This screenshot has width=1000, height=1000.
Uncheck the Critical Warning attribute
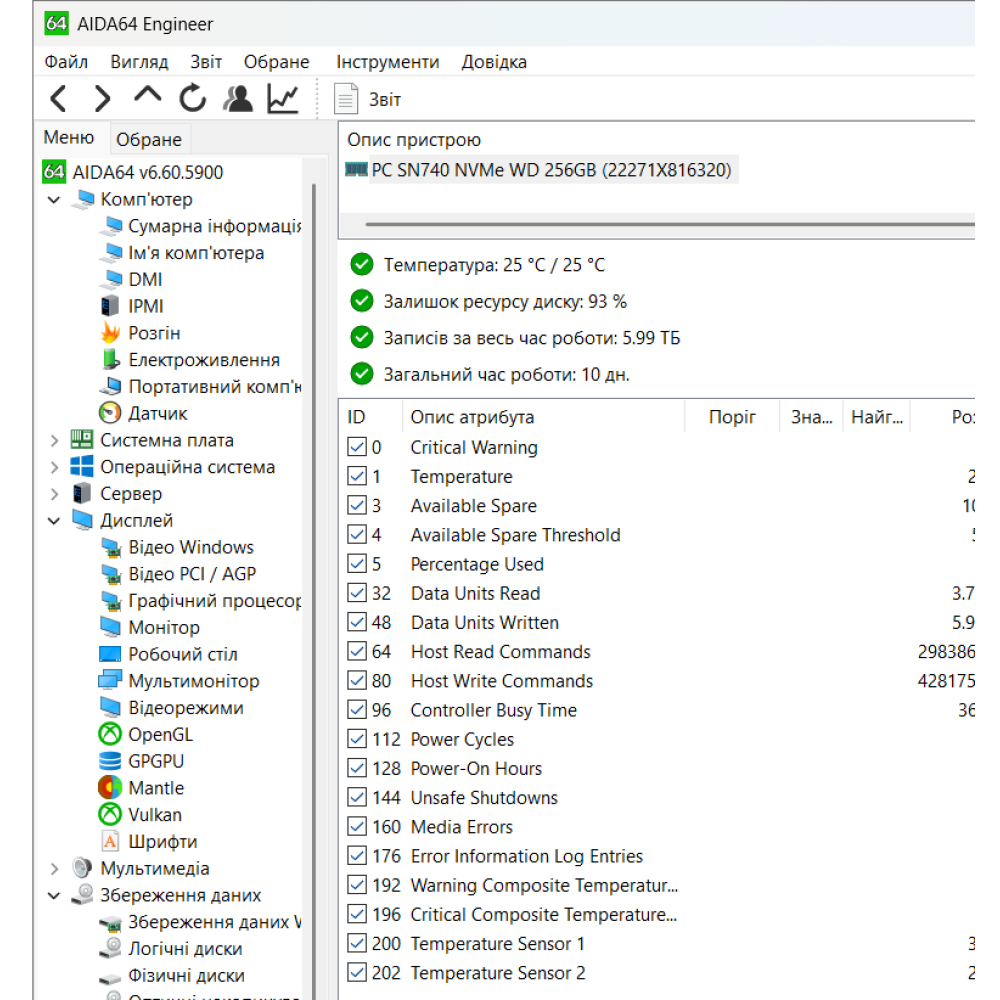(x=357, y=447)
